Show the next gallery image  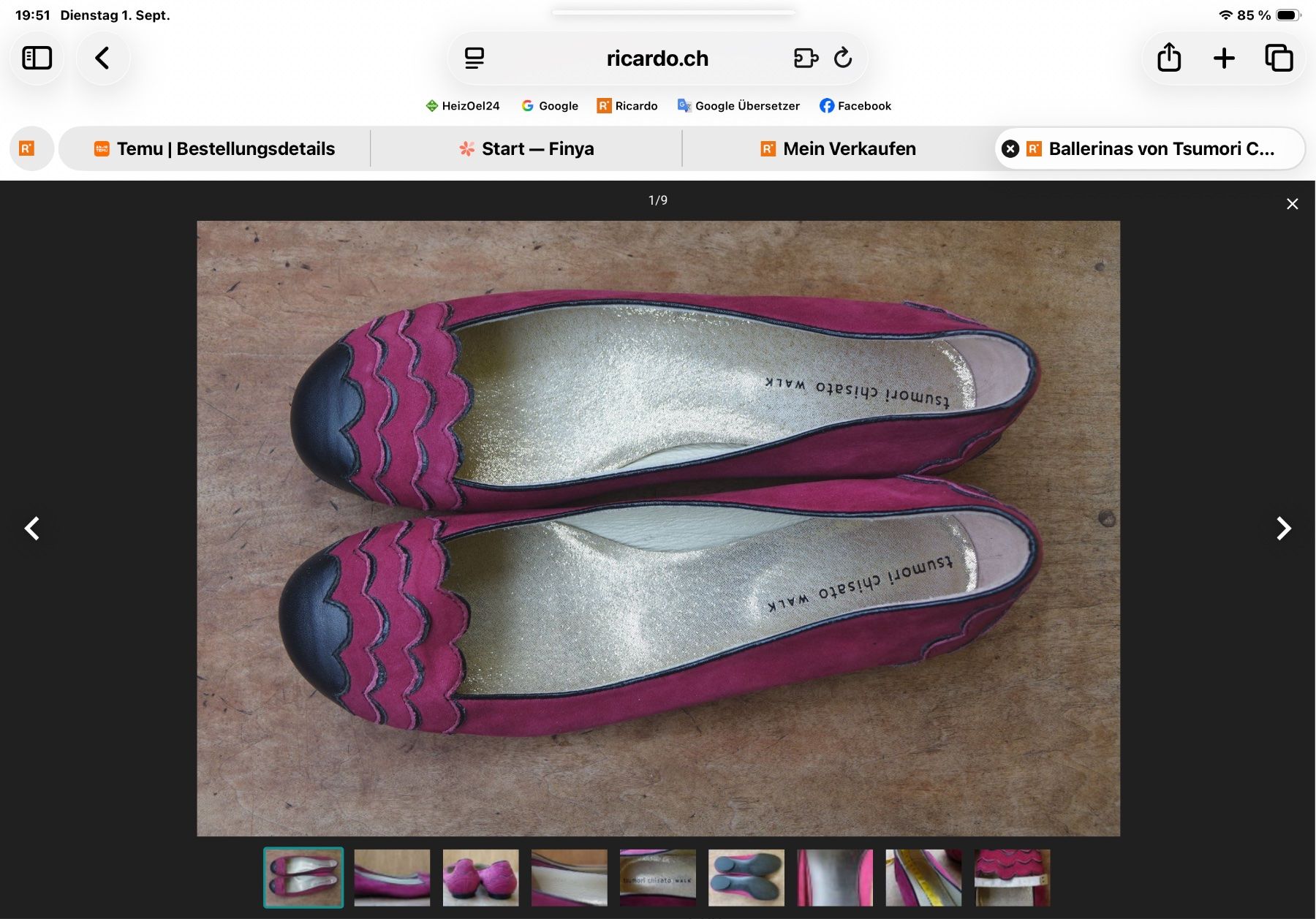pos(1283,528)
